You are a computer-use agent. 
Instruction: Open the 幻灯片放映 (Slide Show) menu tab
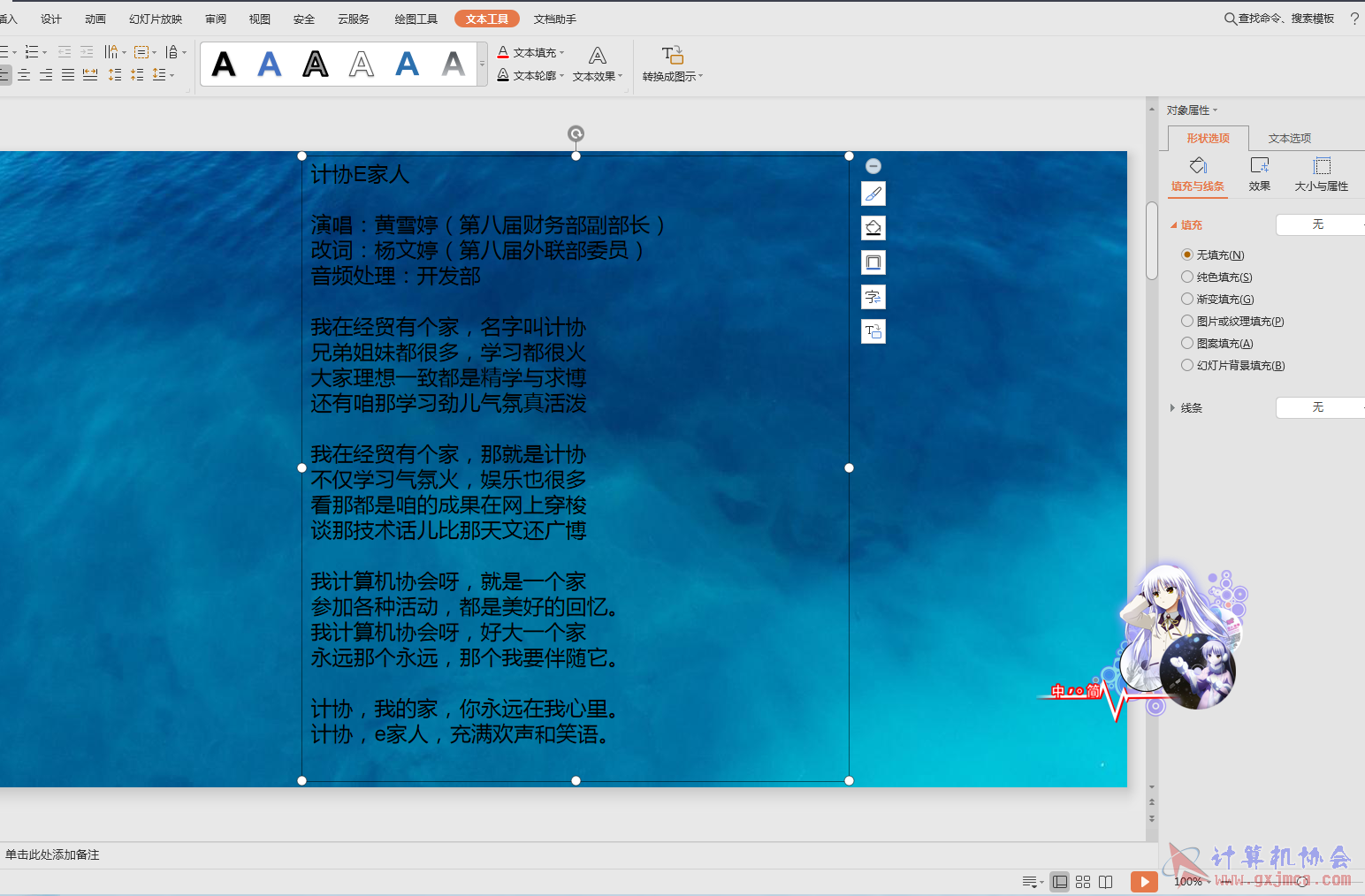156,19
